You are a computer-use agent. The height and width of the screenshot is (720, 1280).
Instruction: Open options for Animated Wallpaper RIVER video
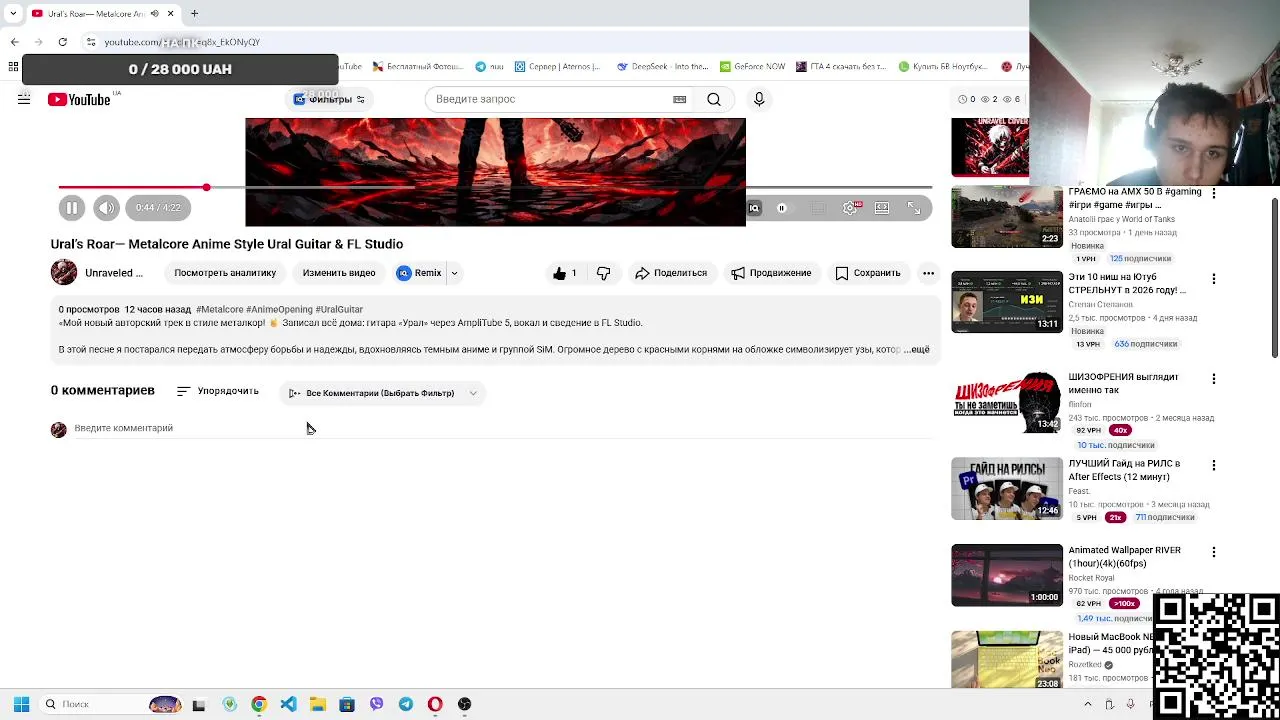click(1214, 552)
